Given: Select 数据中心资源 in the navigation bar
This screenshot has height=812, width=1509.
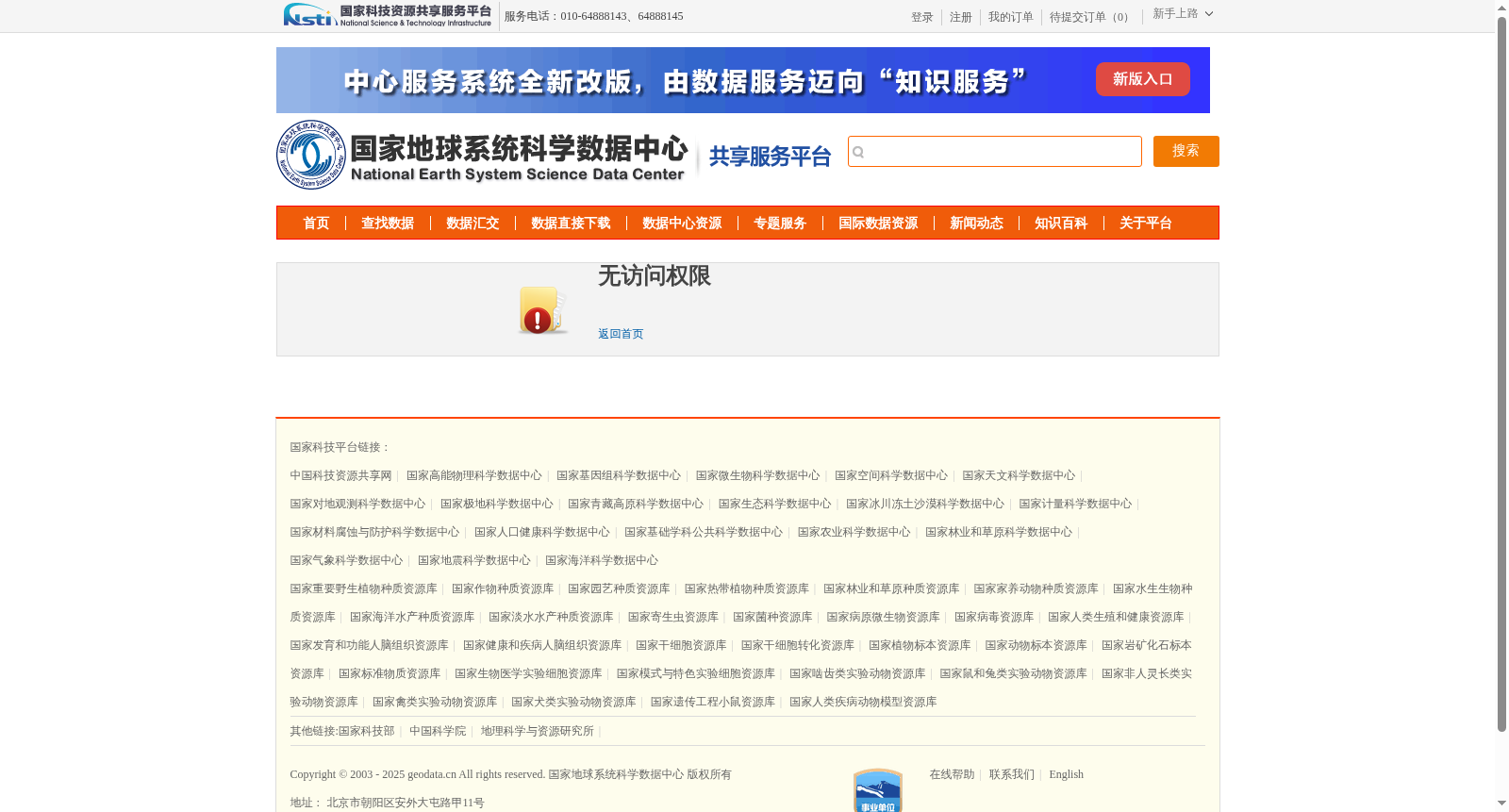Looking at the screenshot, I should coord(682,224).
